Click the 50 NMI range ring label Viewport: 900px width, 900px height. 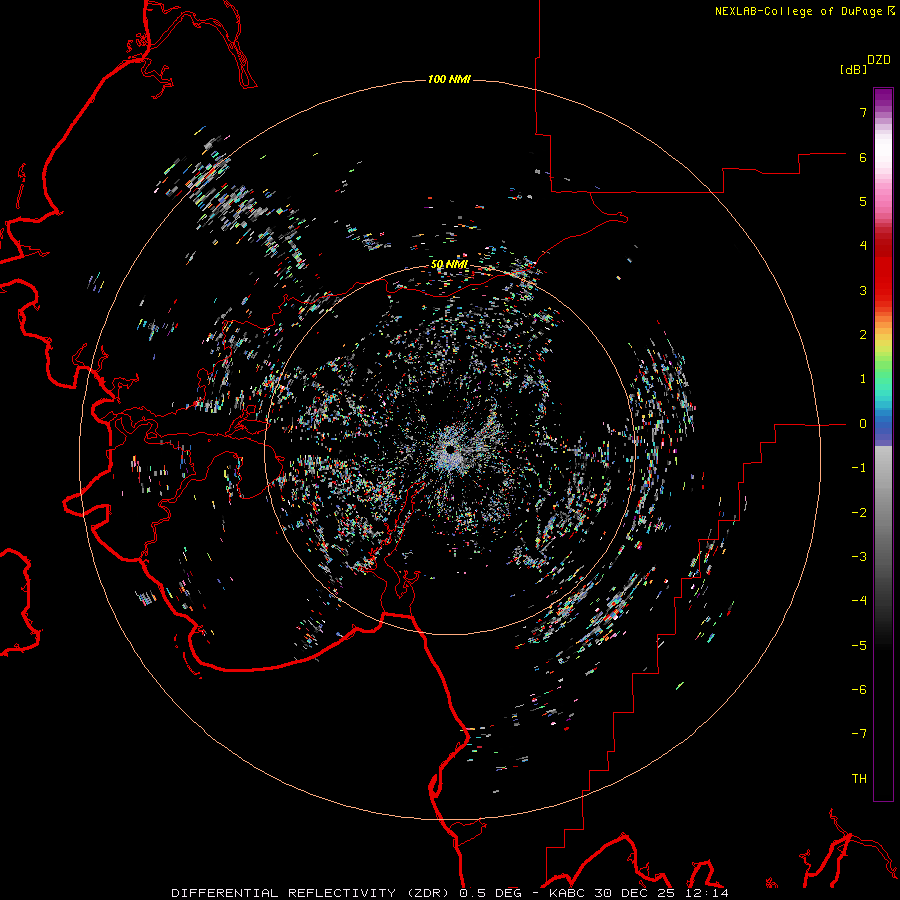pos(449,264)
